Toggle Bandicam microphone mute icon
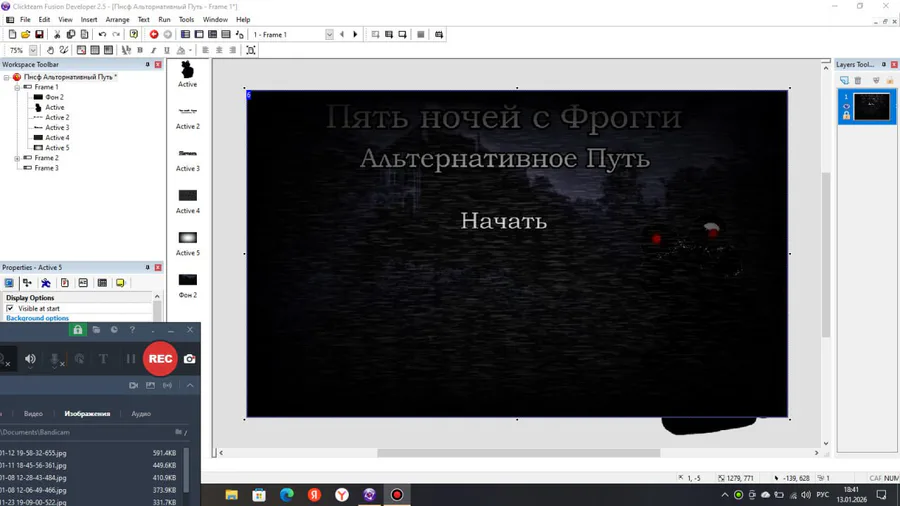This screenshot has width=900, height=506. point(56,359)
